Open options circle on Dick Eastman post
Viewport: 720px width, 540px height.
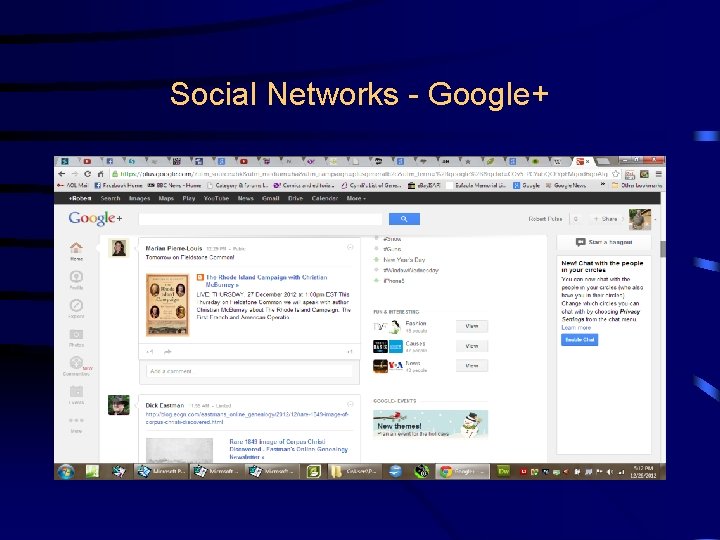pyautogui.click(x=350, y=405)
